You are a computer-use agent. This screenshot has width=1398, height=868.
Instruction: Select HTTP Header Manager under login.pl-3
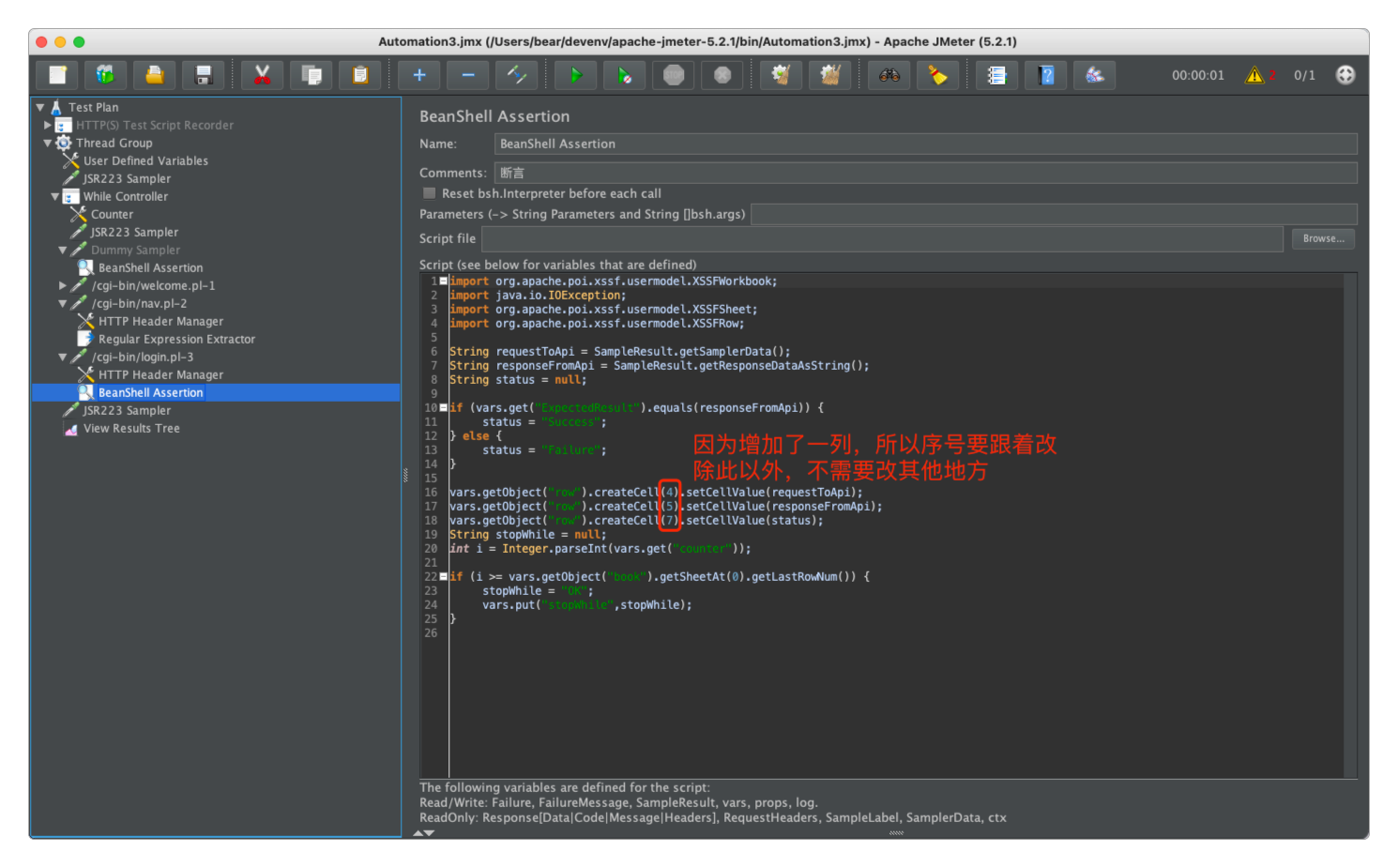(160, 374)
